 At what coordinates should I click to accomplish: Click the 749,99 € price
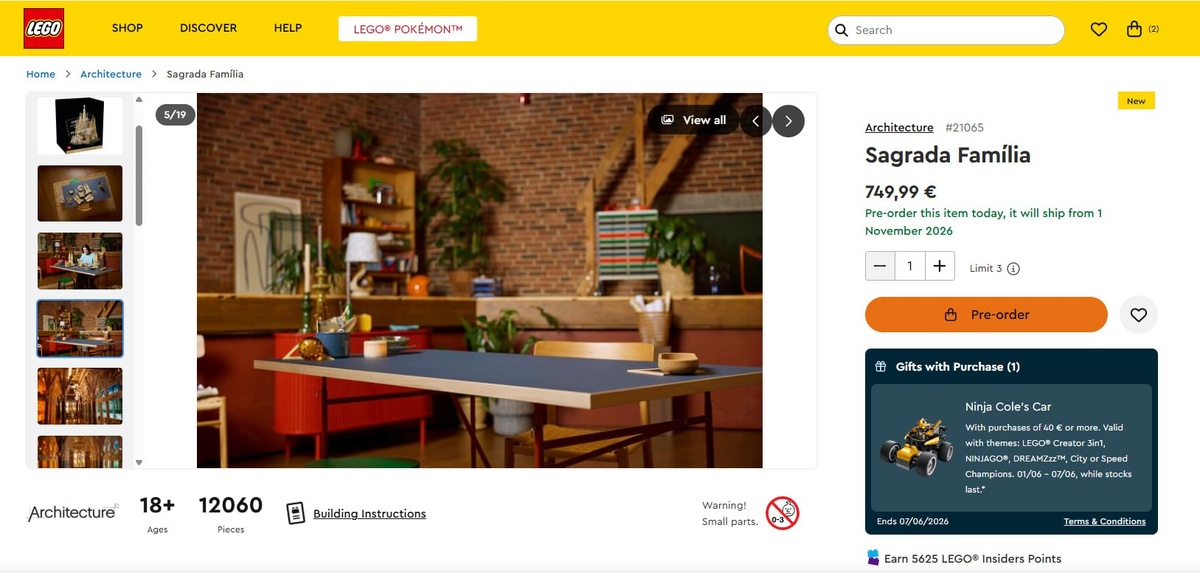pos(901,192)
